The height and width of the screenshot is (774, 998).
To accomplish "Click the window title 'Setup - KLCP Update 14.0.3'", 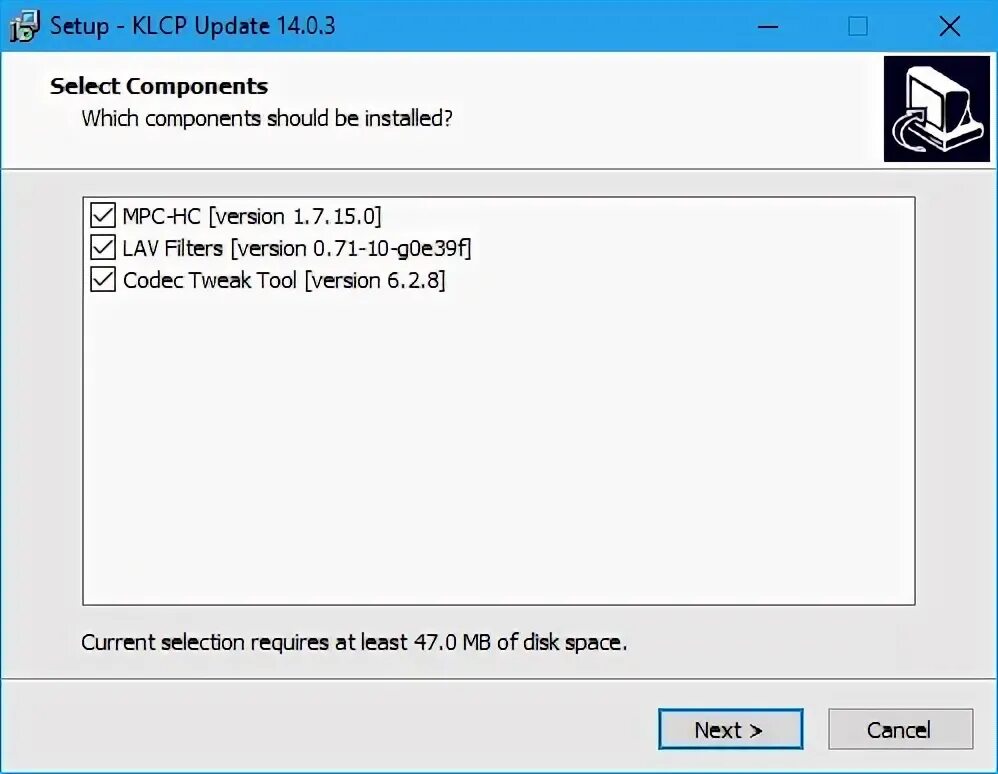I will click(x=193, y=26).
